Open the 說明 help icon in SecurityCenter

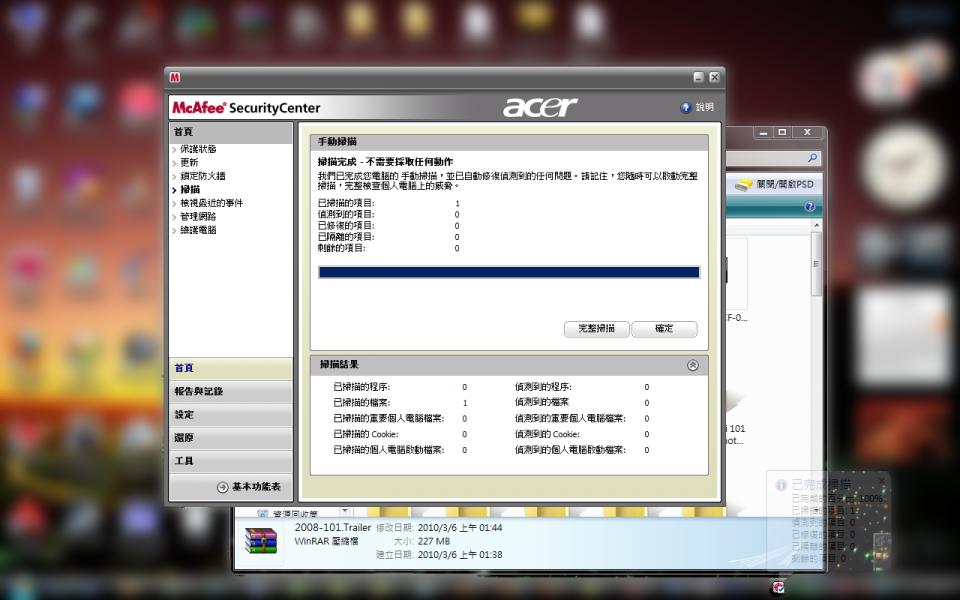pos(686,108)
